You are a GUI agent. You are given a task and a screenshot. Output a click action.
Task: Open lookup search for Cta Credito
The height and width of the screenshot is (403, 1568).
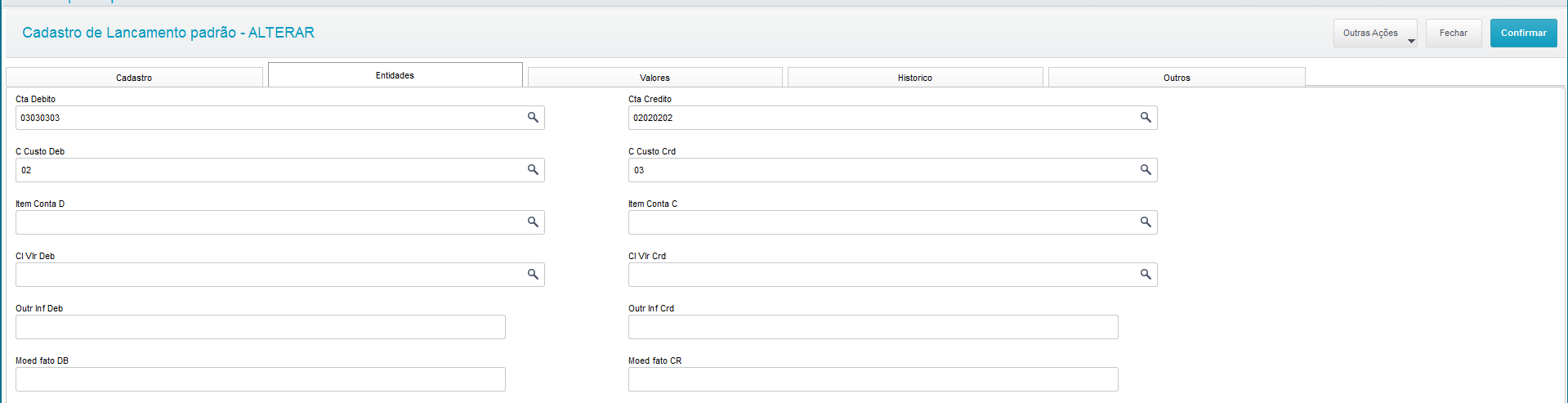1146,118
